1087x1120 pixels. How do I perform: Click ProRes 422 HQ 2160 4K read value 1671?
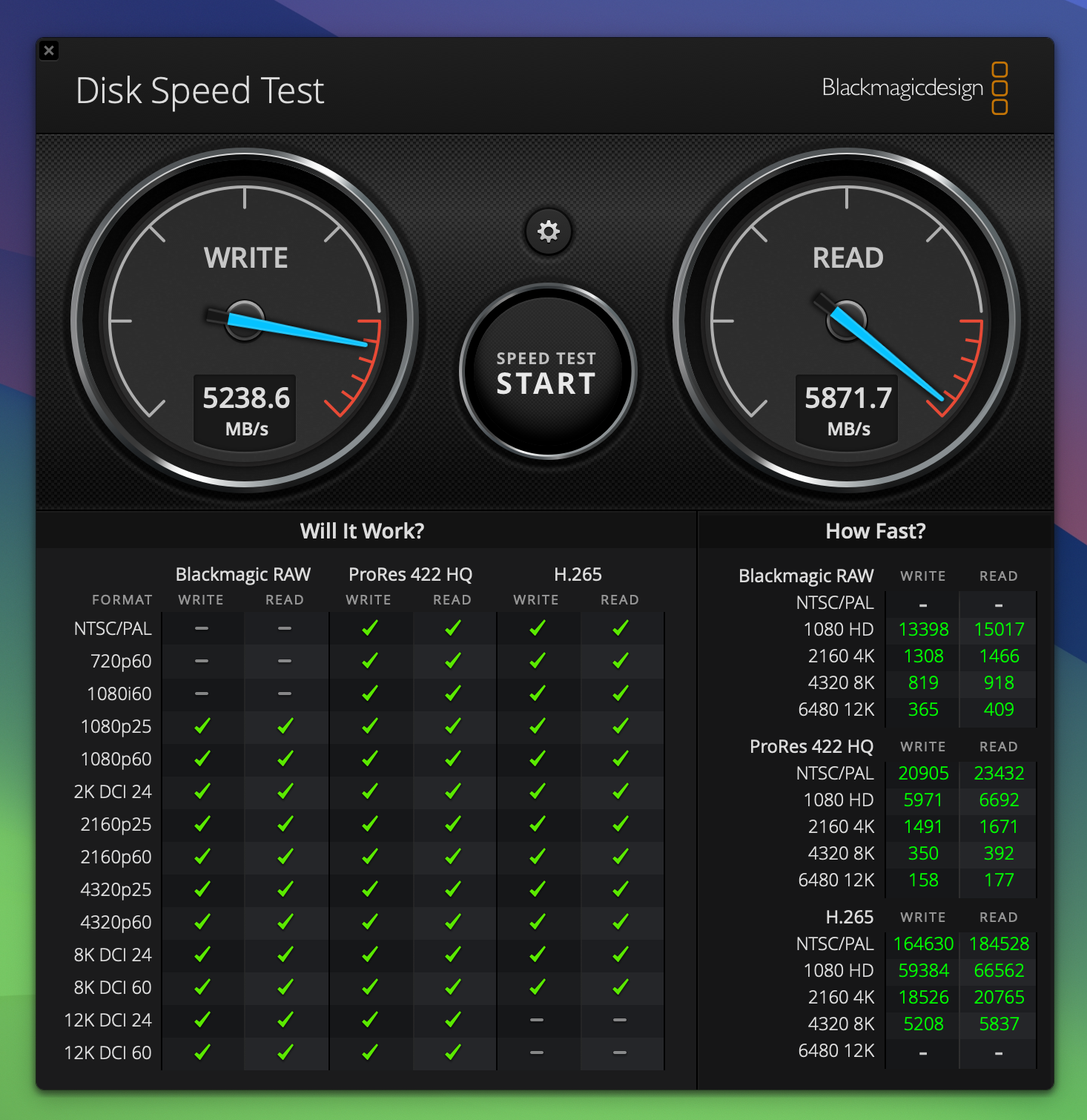click(x=999, y=827)
